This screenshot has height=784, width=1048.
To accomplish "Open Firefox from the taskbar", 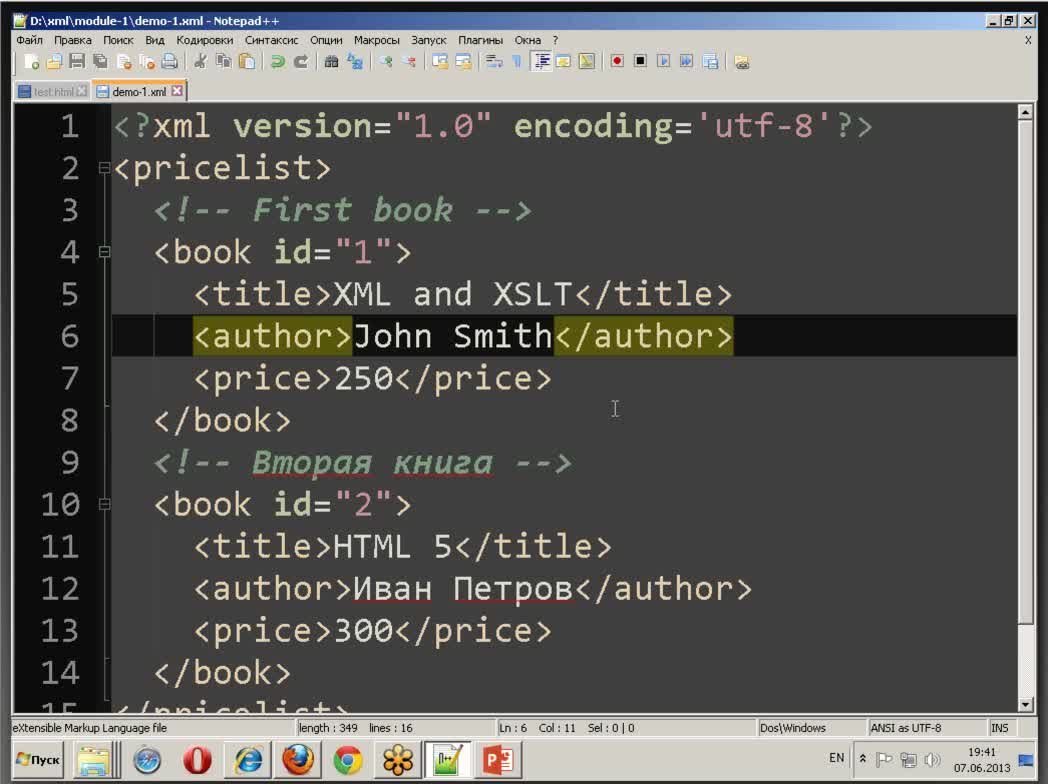I will [298, 760].
